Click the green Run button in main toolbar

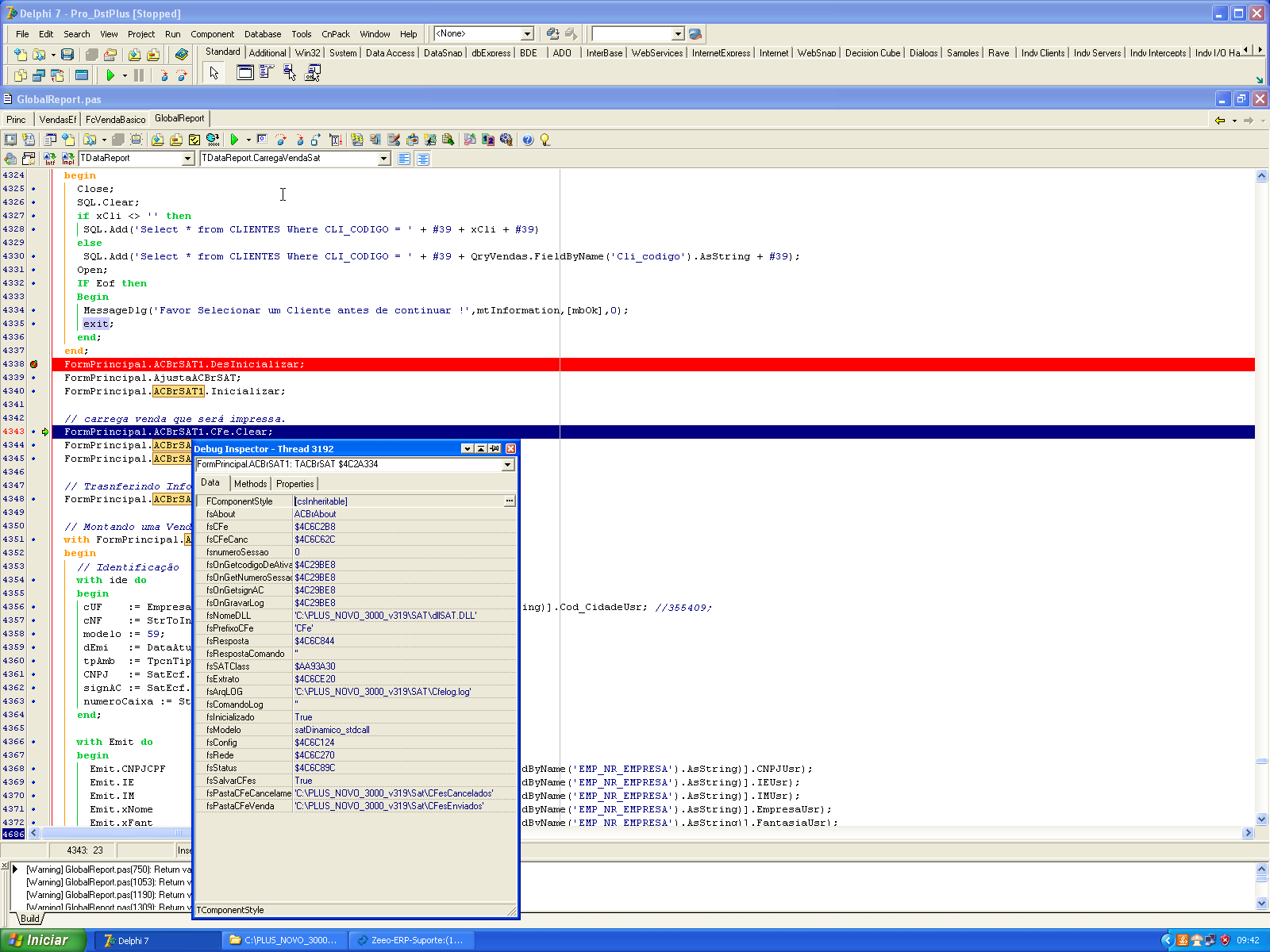[x=110, y=75]
